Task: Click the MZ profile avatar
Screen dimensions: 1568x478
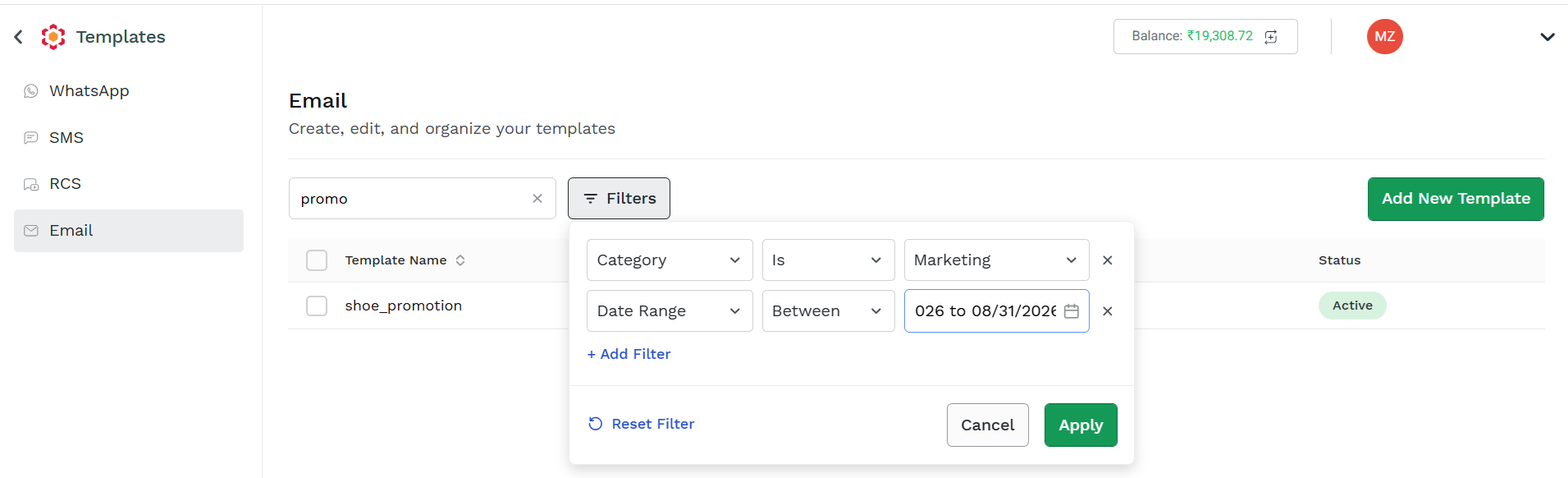Action: tap(1385, 36)
